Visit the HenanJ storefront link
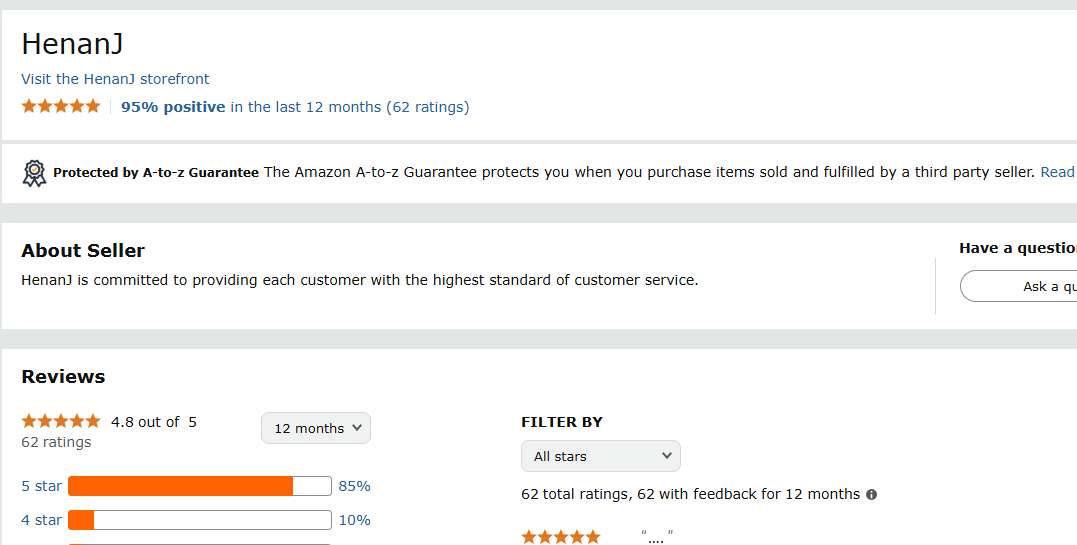 pos(115,79)
